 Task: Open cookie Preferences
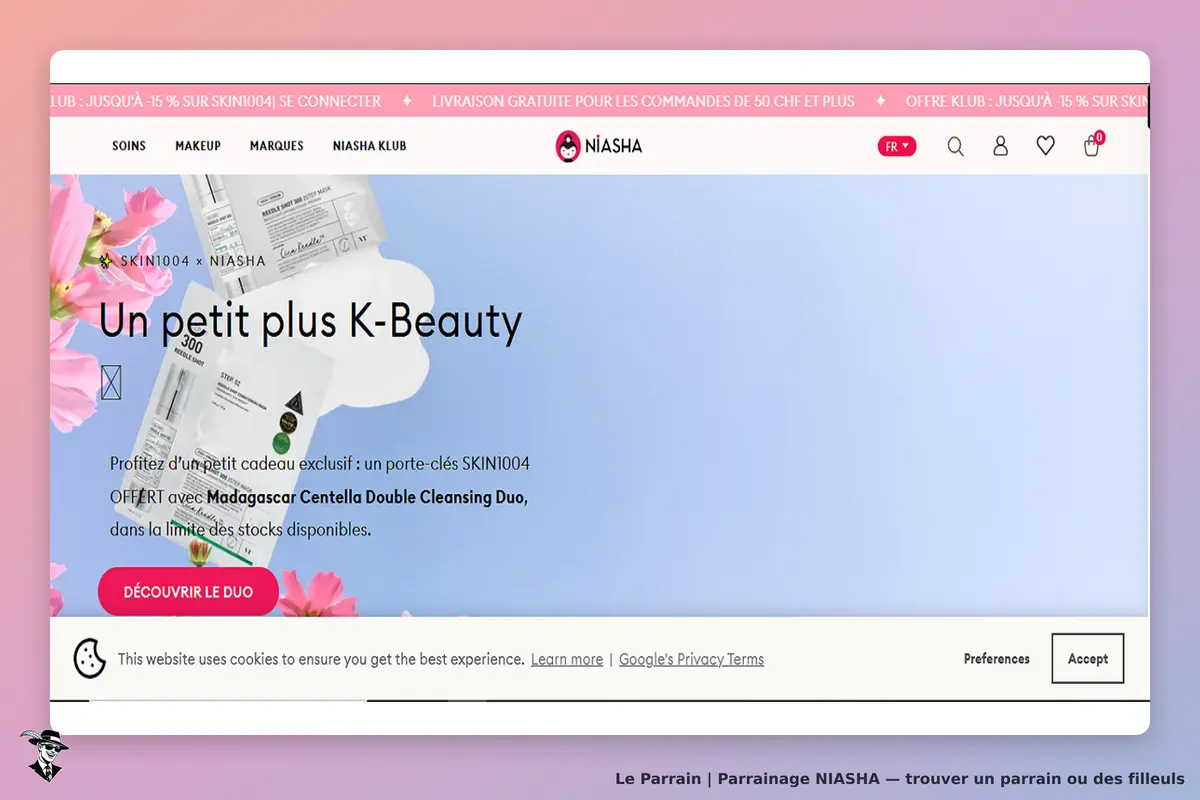click(x=997, y=659)
